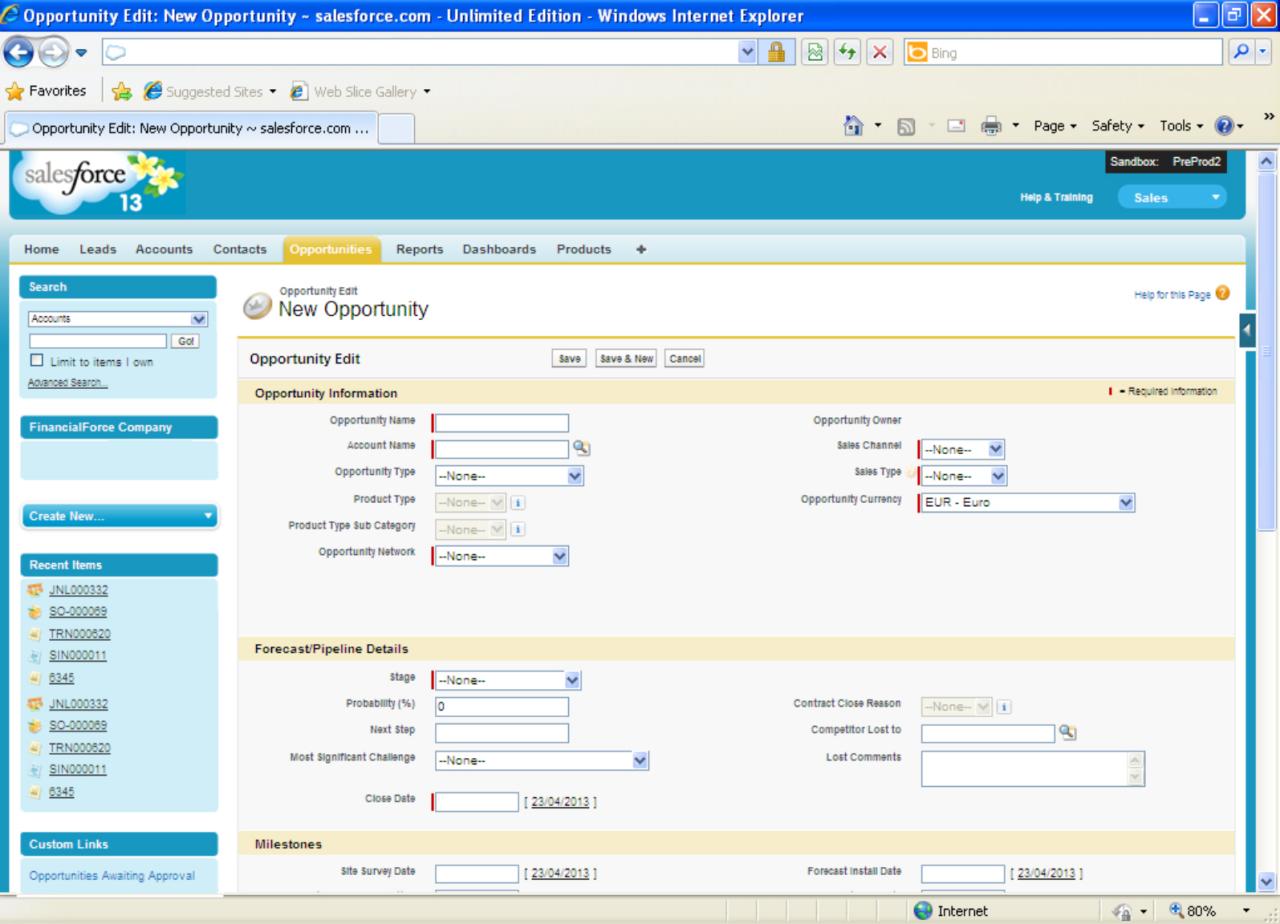
Task: Open the Help & Training link
Action: [x=1056, y=198]
